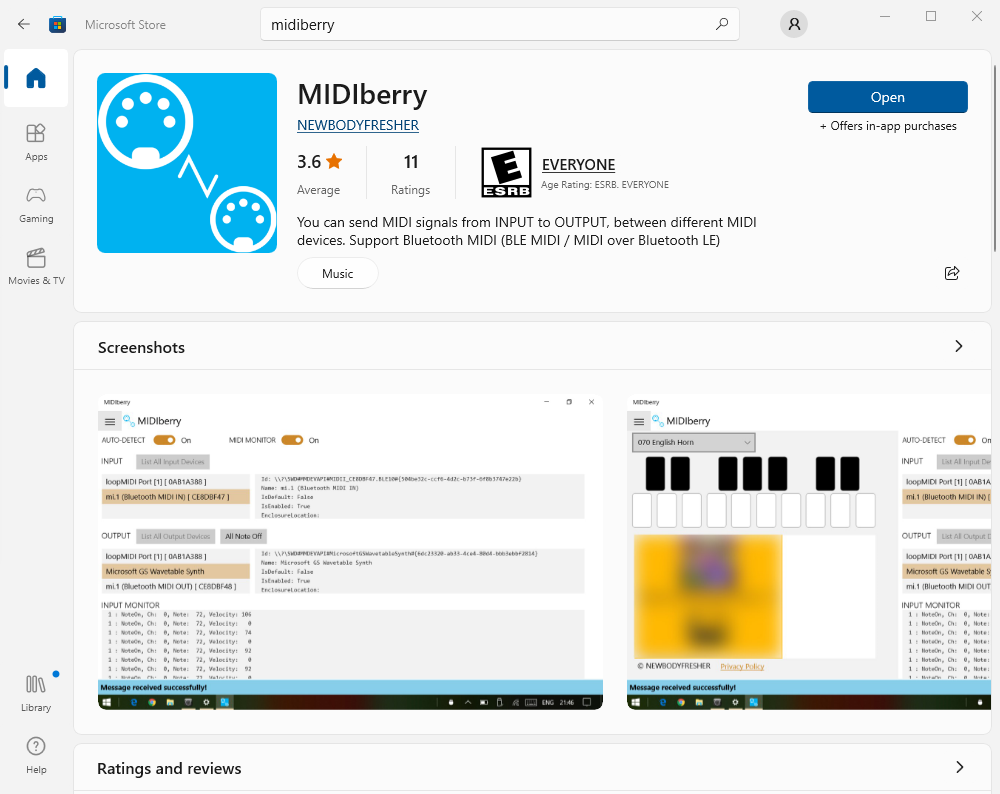
Task: Expand the Screenshots section chevron
Action: tap(958, 346)
